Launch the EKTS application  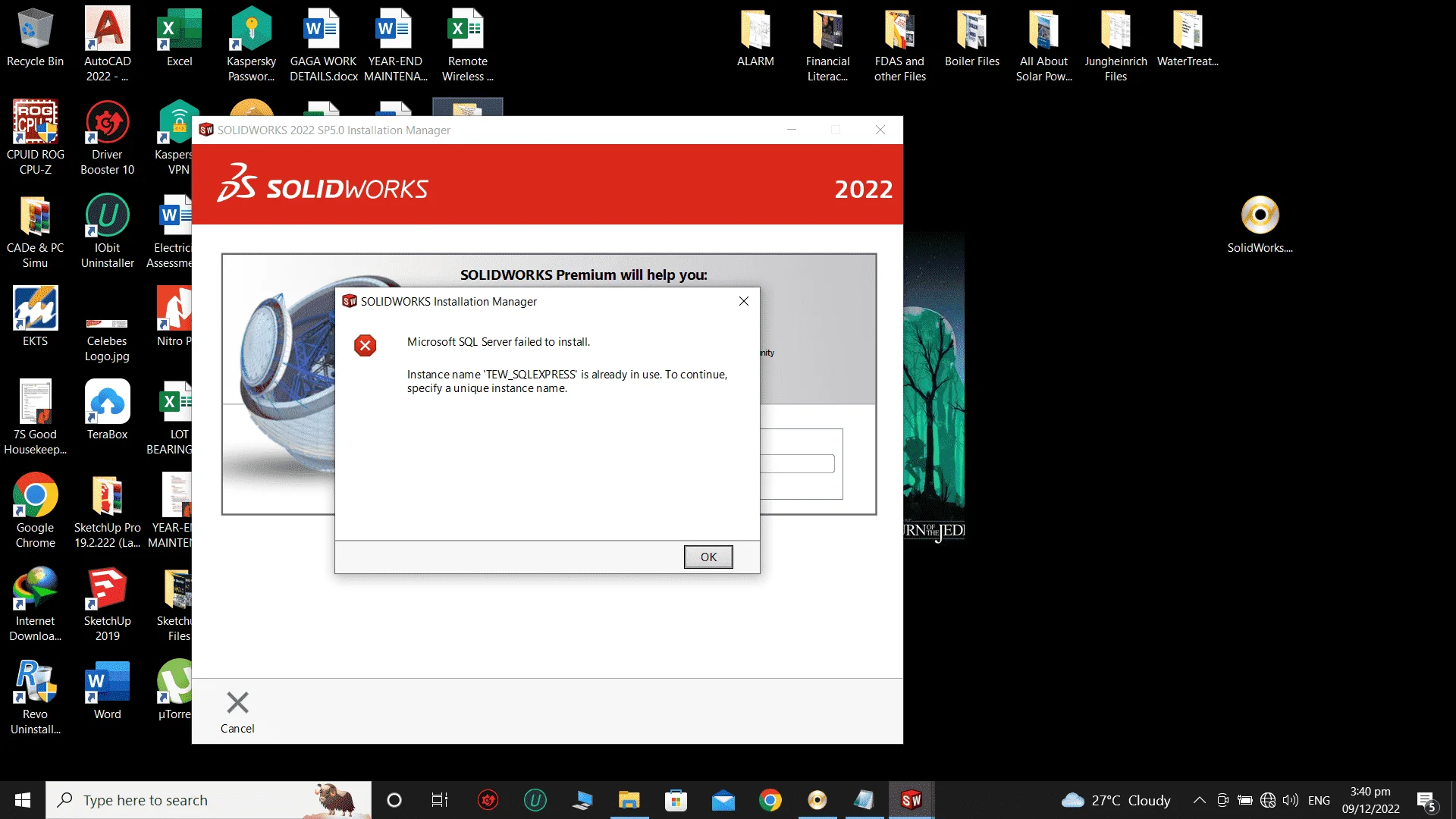(35, 317)
